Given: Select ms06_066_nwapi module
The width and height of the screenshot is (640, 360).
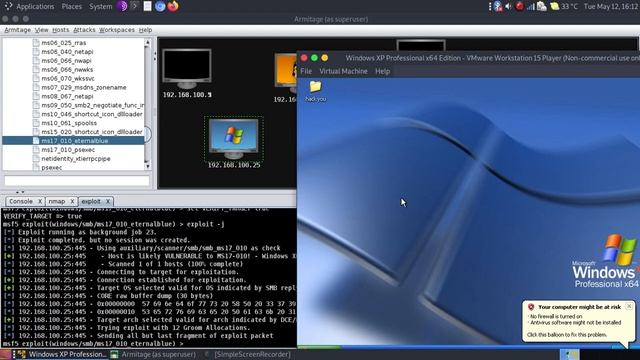Looking at the screenshot, I should pyautogui.click(x=67, y=61).
